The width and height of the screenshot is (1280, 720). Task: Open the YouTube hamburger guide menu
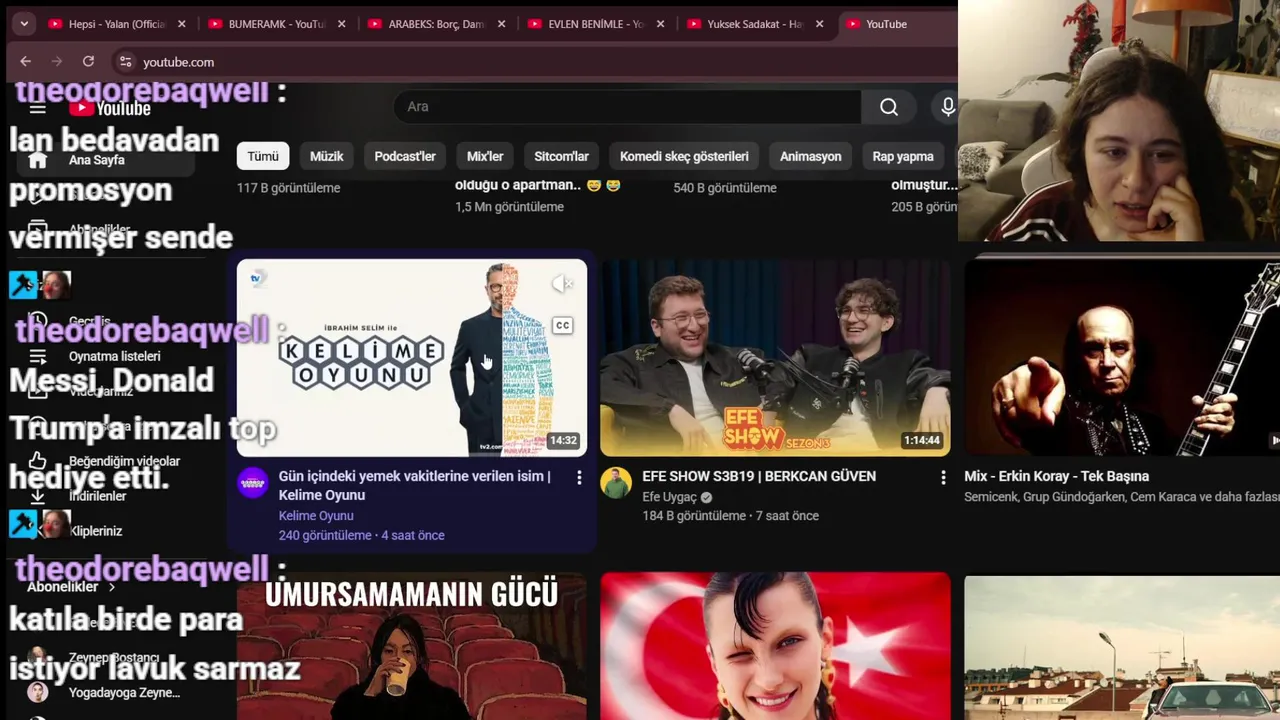coord(37,108)
